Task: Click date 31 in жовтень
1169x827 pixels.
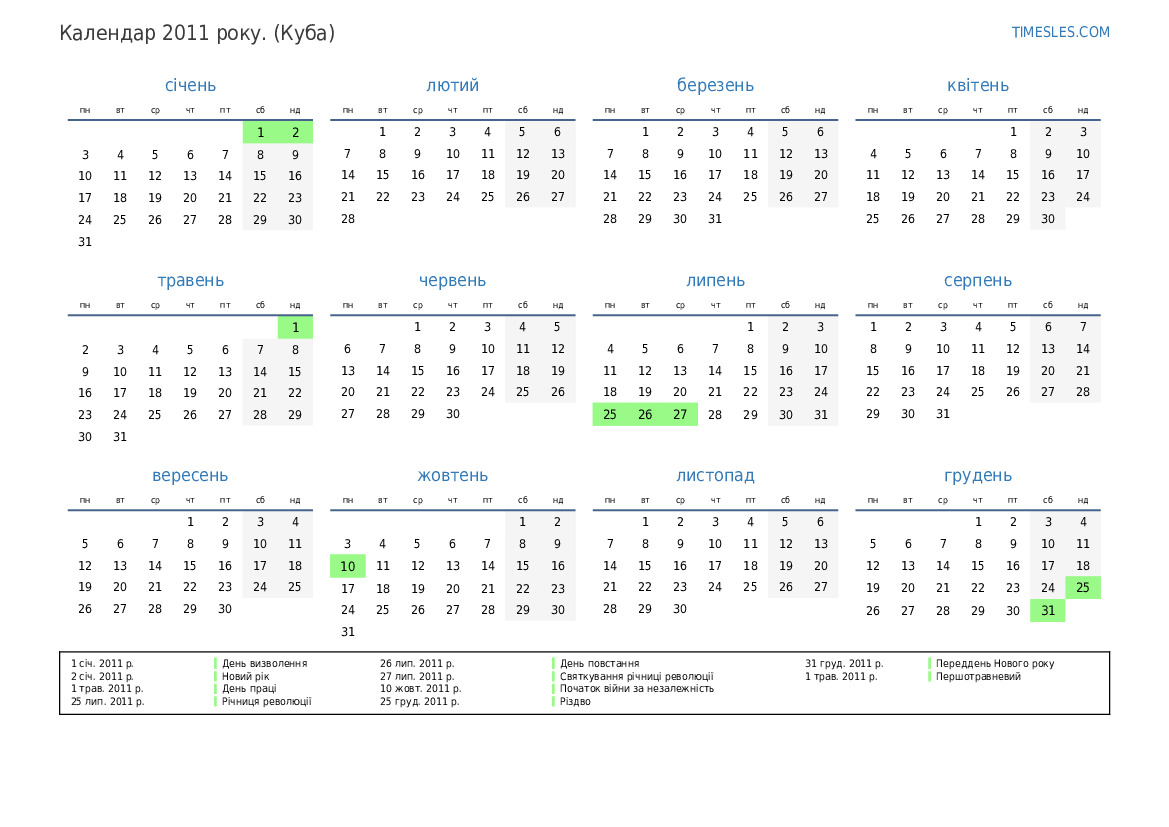Action: click(x=347, y=632)
